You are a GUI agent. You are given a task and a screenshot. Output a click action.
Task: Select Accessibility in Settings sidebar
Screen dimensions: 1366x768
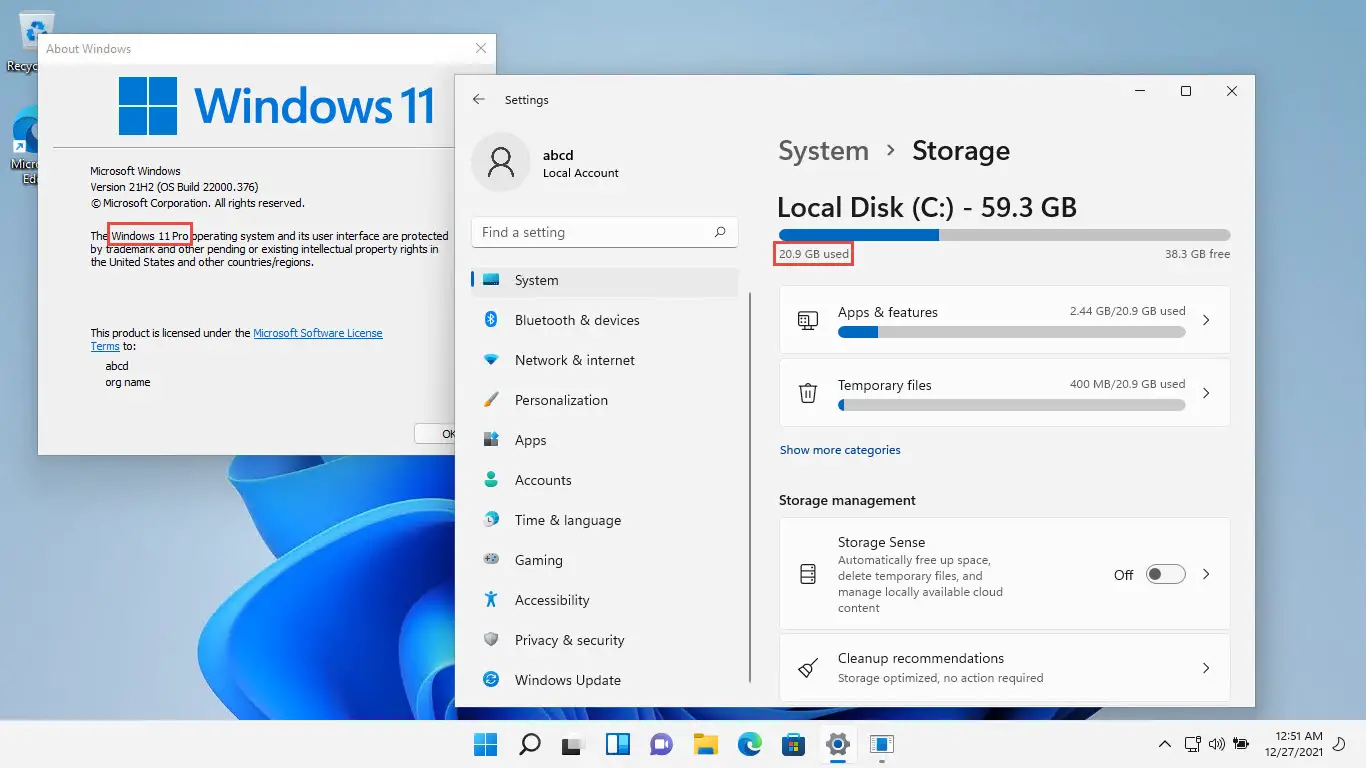tap(605, 600)
